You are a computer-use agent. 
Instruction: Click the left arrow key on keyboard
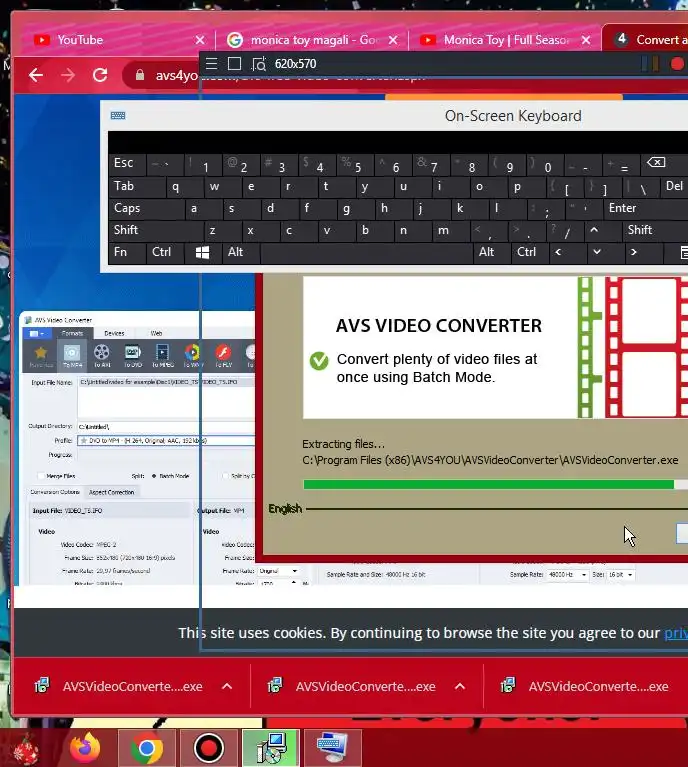(558, 252)
